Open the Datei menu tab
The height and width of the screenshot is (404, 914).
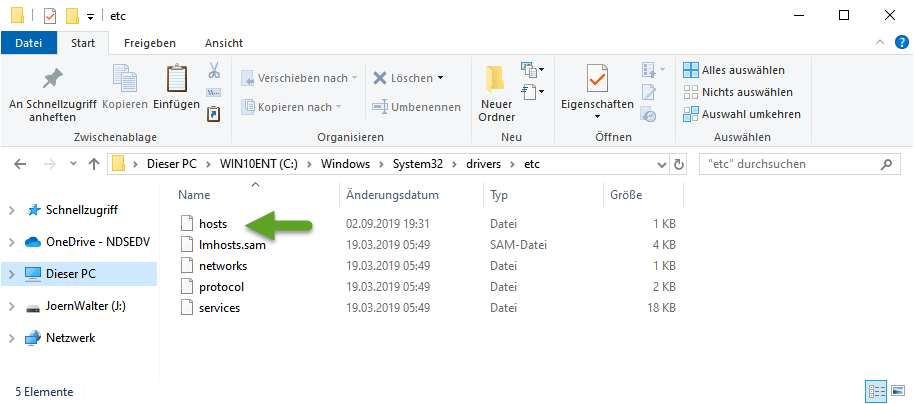[x=29, y=43]
